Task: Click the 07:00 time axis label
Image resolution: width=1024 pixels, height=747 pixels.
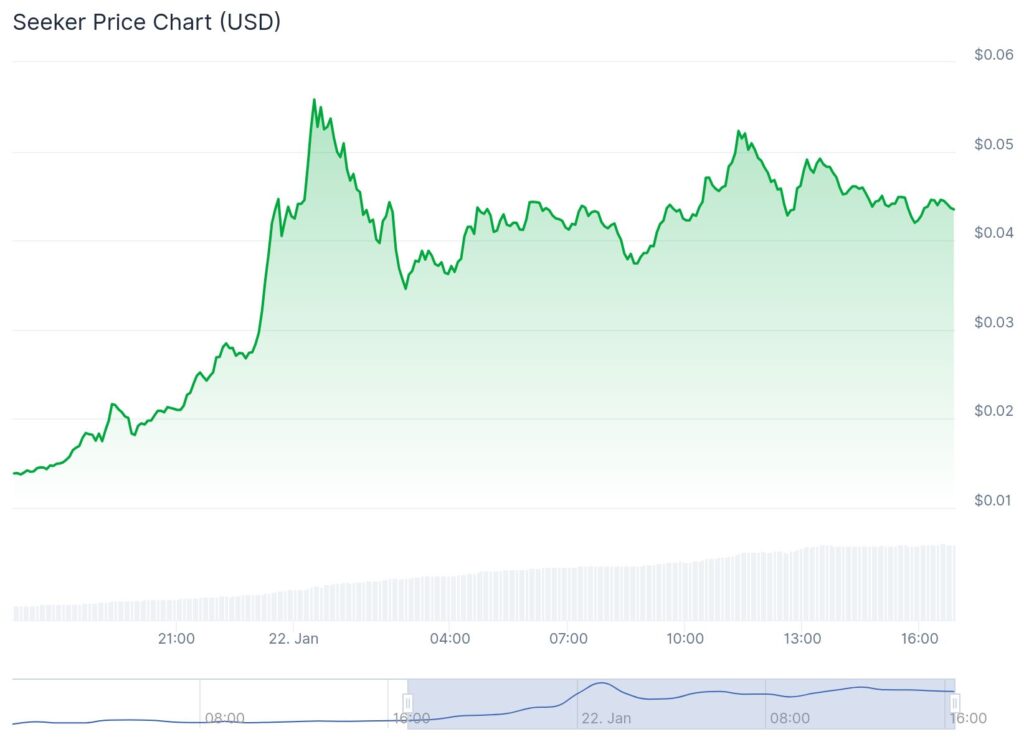Action: pos(567,639)
